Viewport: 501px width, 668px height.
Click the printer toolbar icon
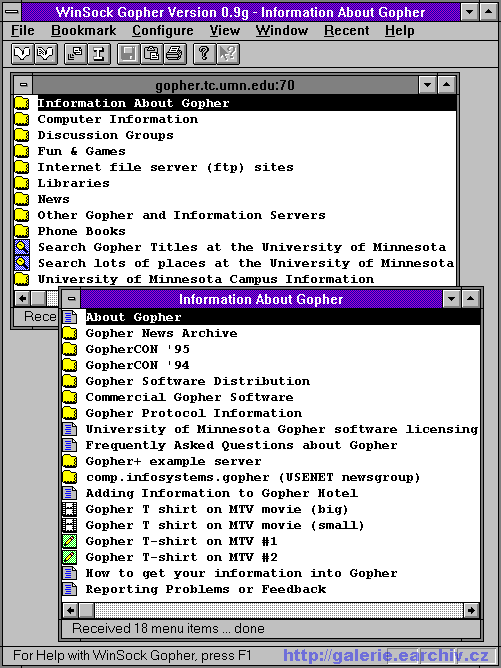pyautogui.click(x=174, y=54)
